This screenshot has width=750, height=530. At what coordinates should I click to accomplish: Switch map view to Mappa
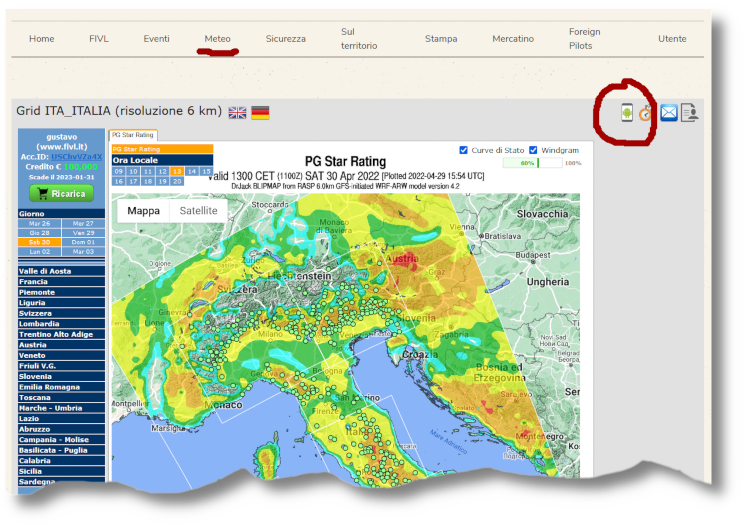(x=143, y=210)
